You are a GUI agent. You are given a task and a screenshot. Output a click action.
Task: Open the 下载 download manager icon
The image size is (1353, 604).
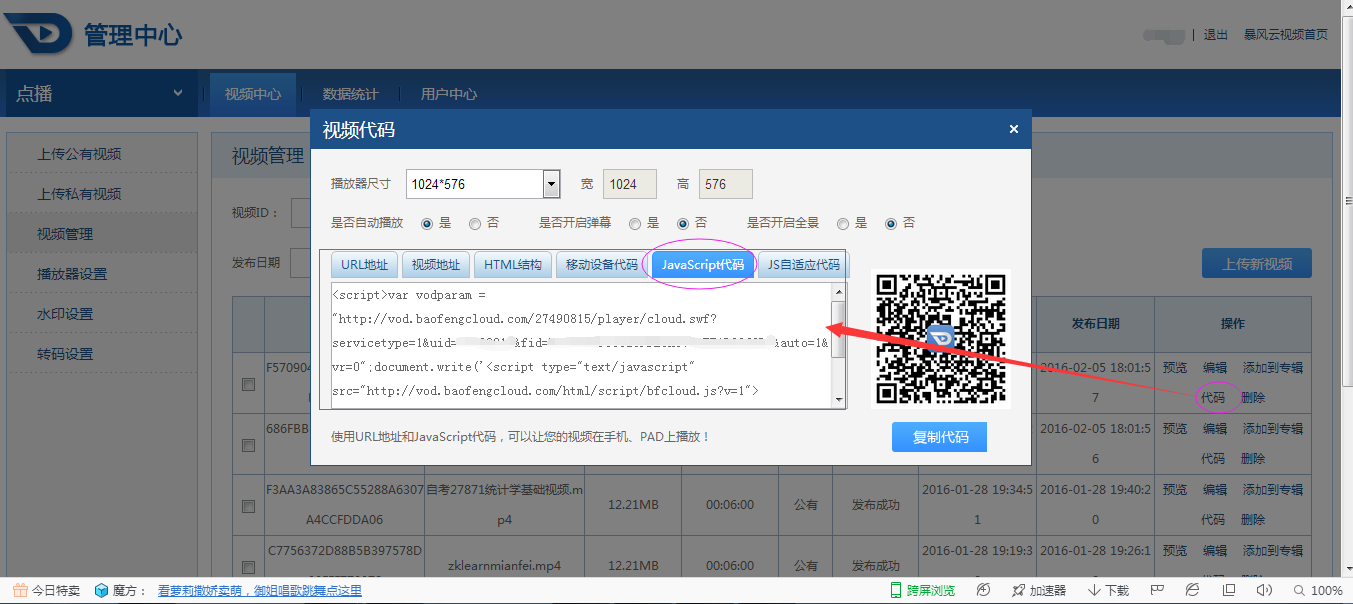click(1105, 590)
